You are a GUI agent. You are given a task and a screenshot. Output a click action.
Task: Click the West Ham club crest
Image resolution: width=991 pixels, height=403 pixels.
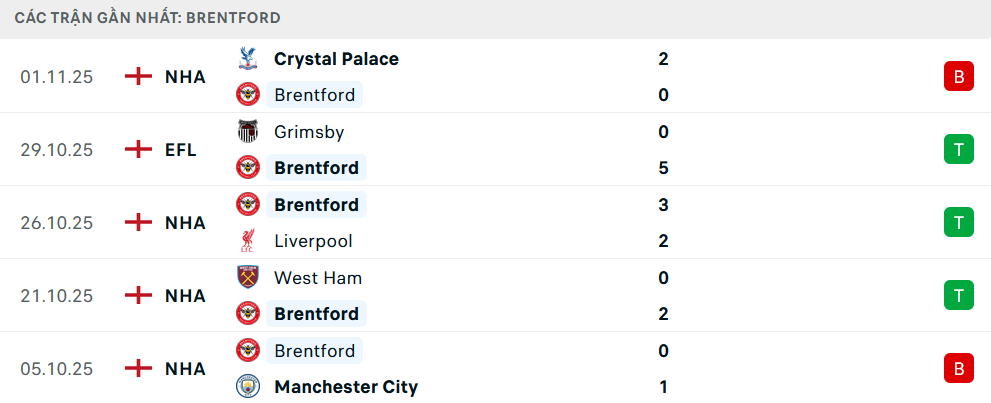[x=247, y=278]
